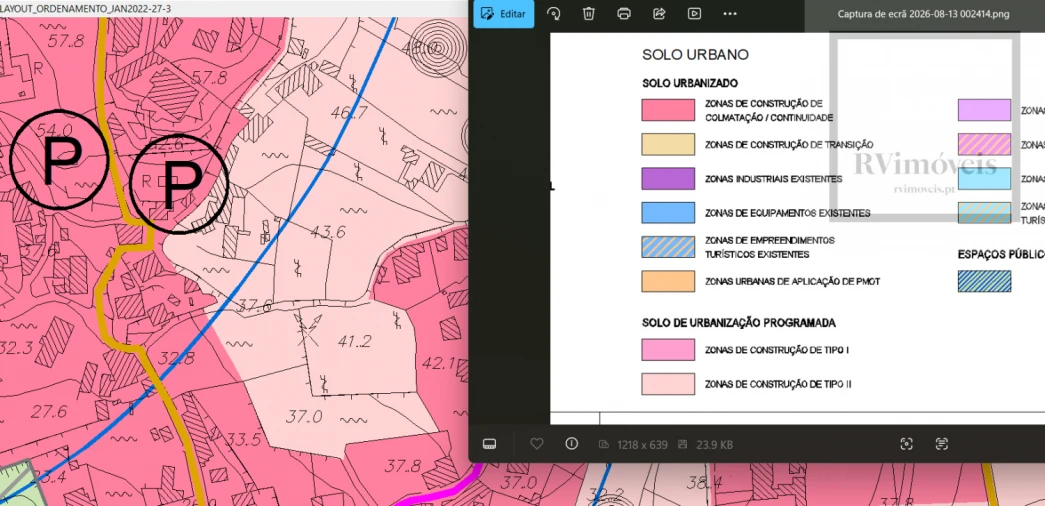Open the three-dots more options menu
The height and width of the screenshot is (506, 1045).
(x=730, y=13)
